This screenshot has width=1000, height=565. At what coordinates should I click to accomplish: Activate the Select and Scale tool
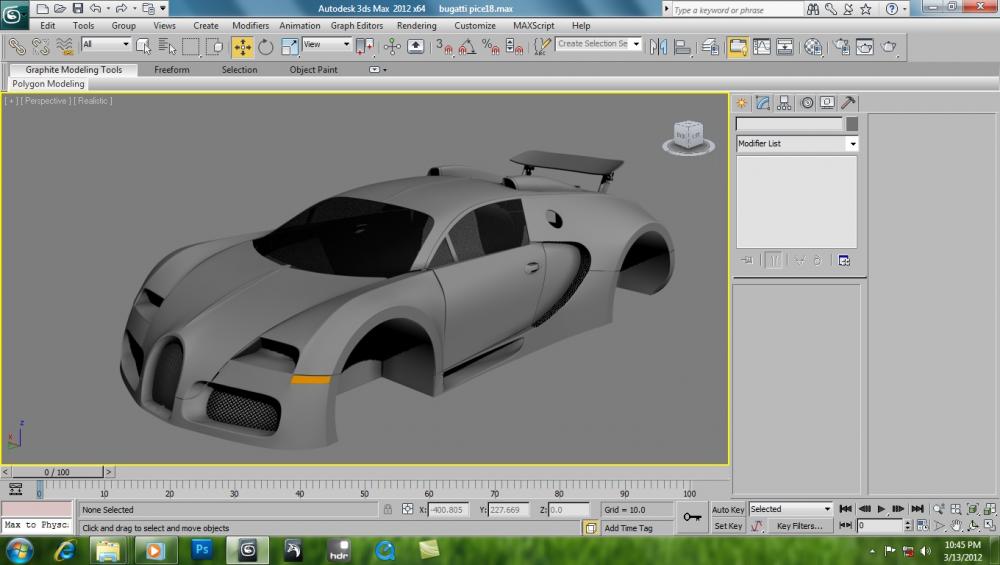pyautogui.click(x=290, y=47)
